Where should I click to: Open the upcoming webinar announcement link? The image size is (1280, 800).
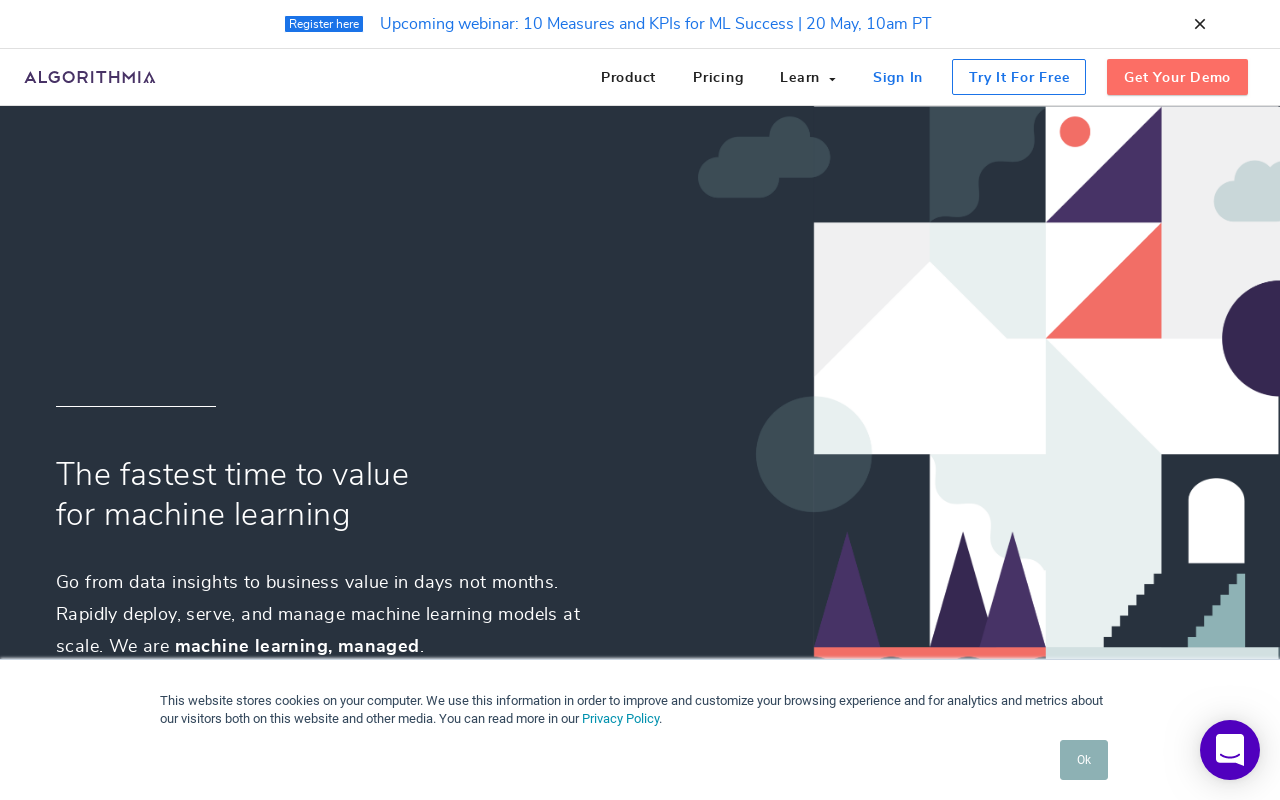point(655,24)
